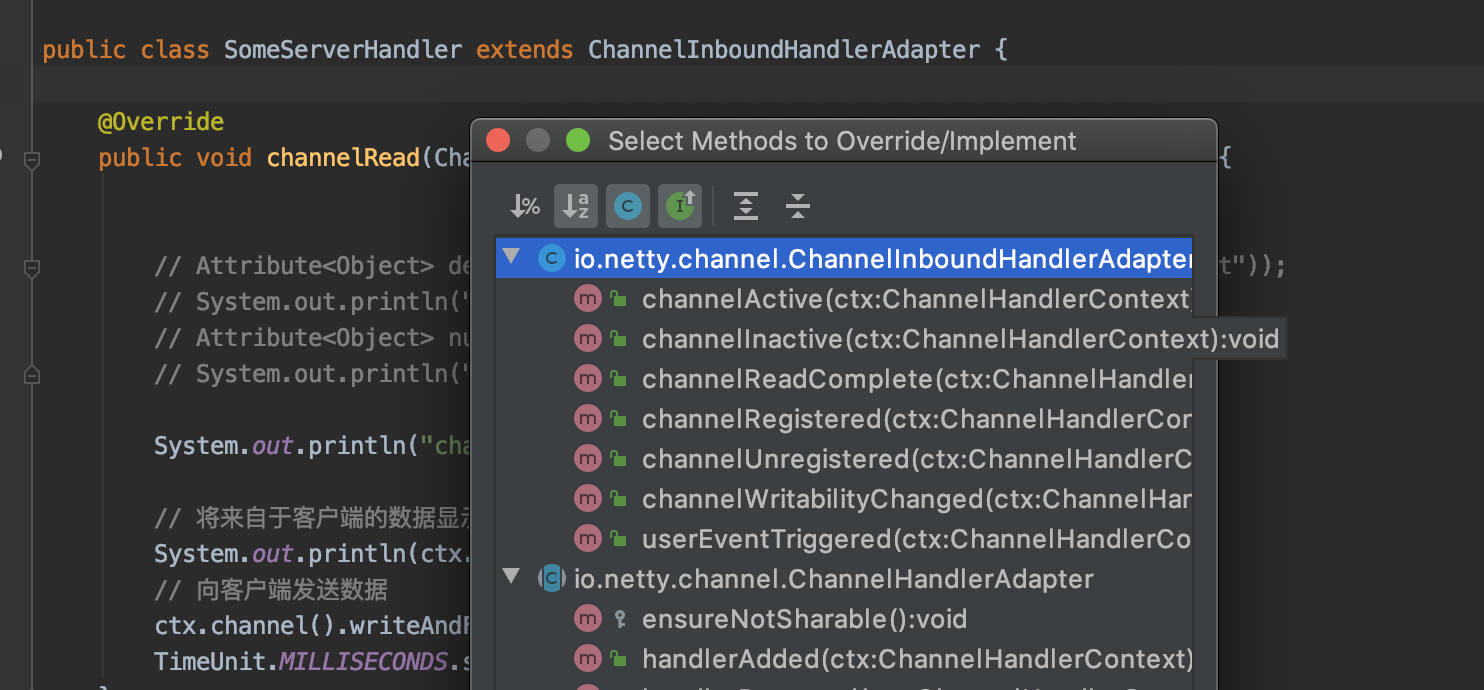Fold the channelRead method via gutter marker

click(x=32, y=159)
